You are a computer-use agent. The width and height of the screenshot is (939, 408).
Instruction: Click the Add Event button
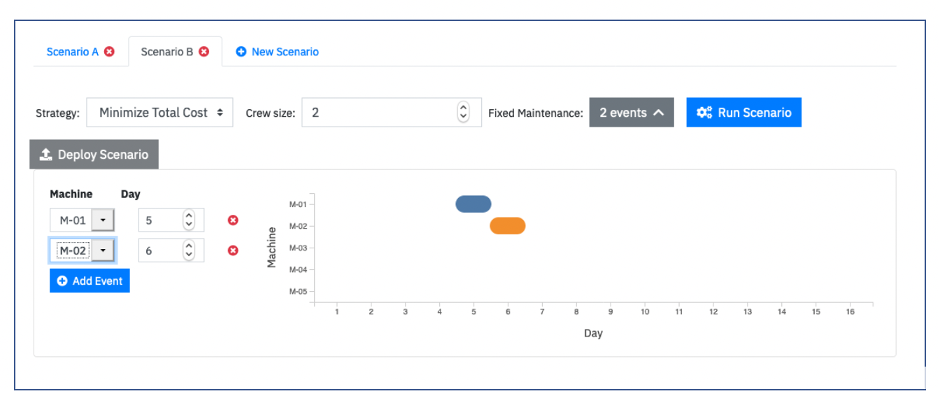[x=90, y=281]
